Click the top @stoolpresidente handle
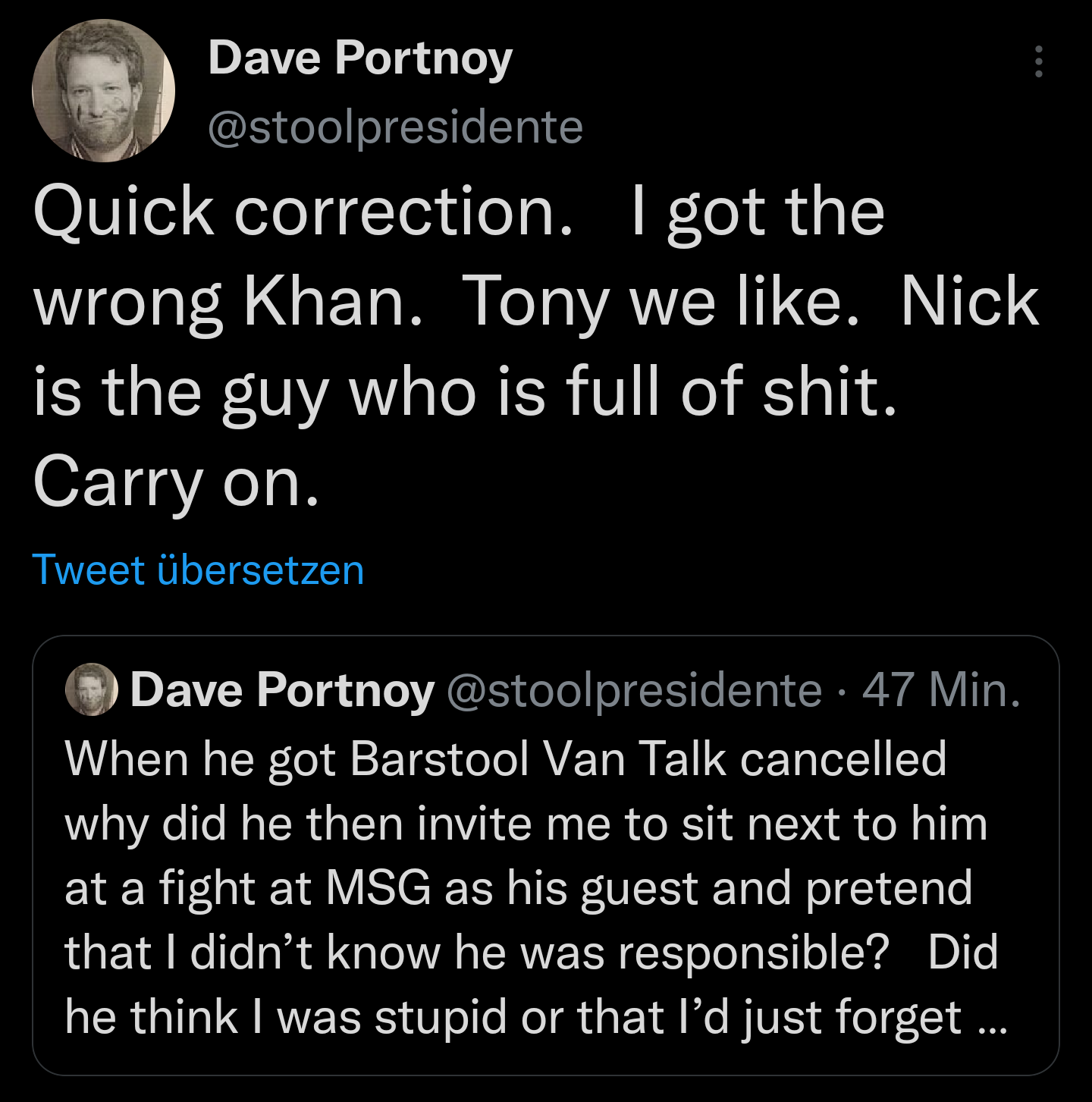This screenshot has height=1102, width=1092. 395,127
